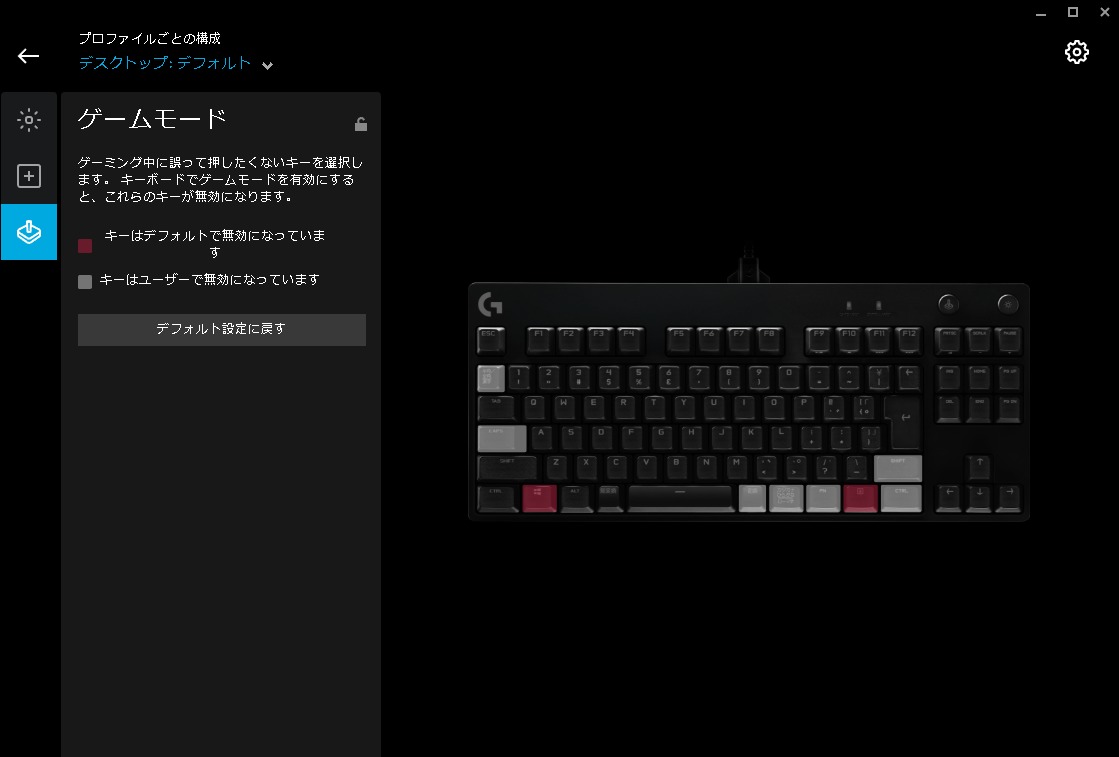Click the game mode button on keyboard

(x=948, y=304)
